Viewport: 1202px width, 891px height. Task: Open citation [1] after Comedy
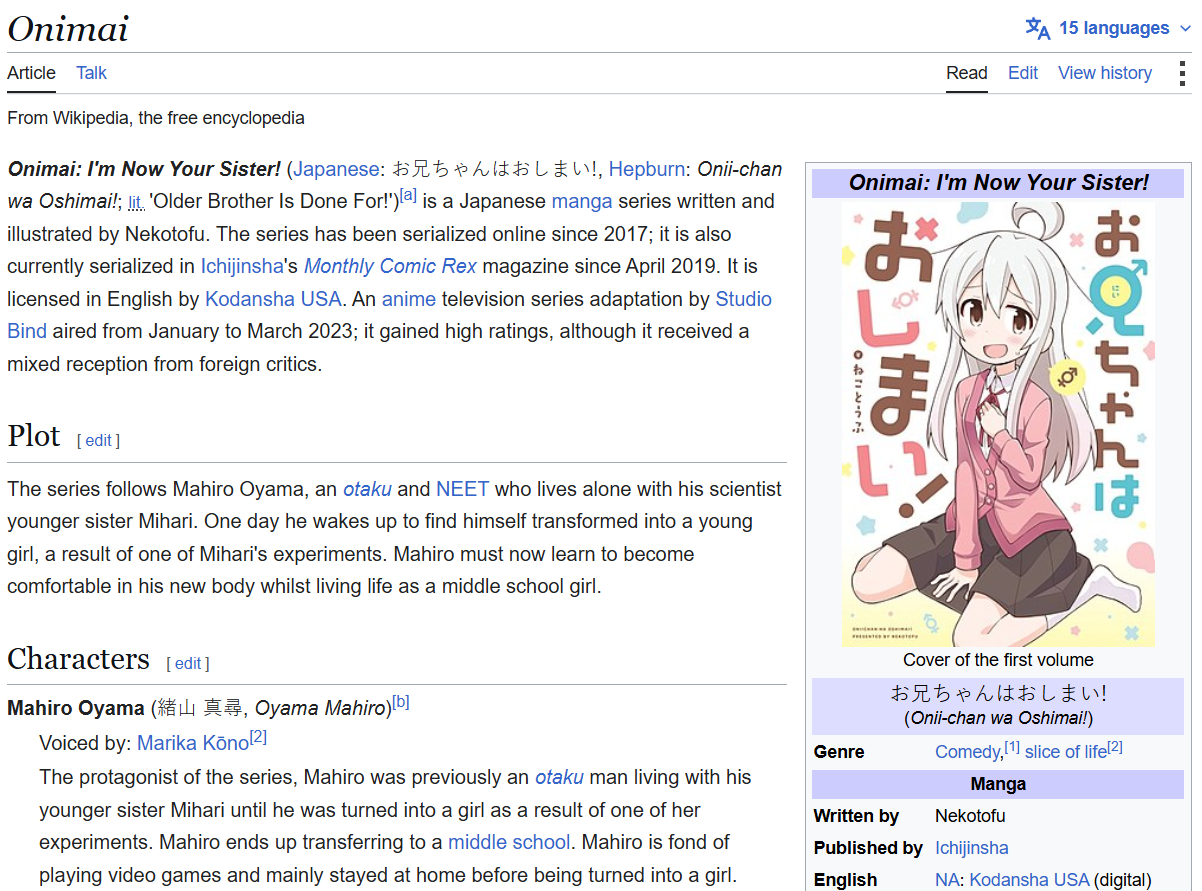pos(1012,747)
